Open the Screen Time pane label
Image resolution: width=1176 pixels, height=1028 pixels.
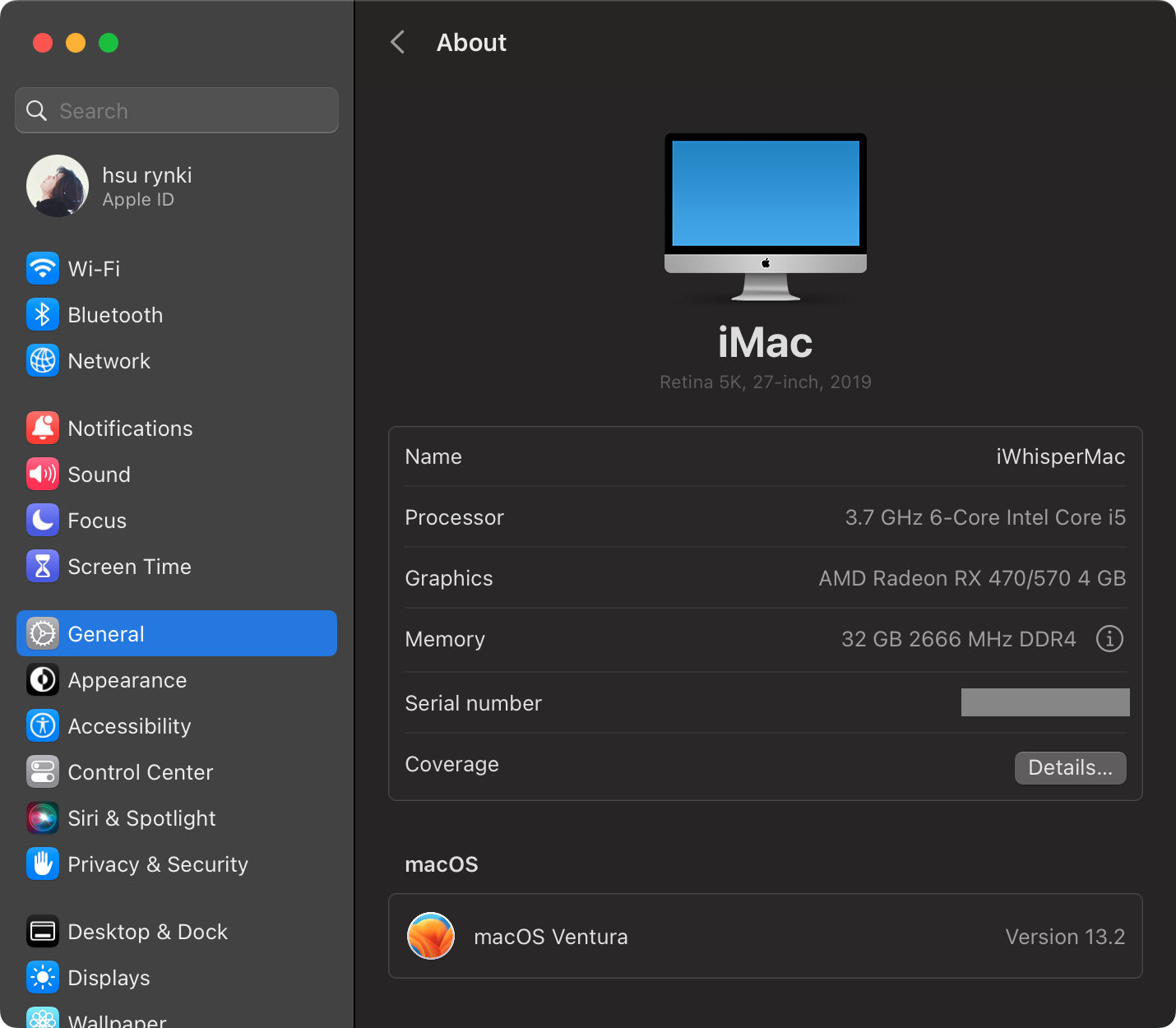click(x=129, y=567)
